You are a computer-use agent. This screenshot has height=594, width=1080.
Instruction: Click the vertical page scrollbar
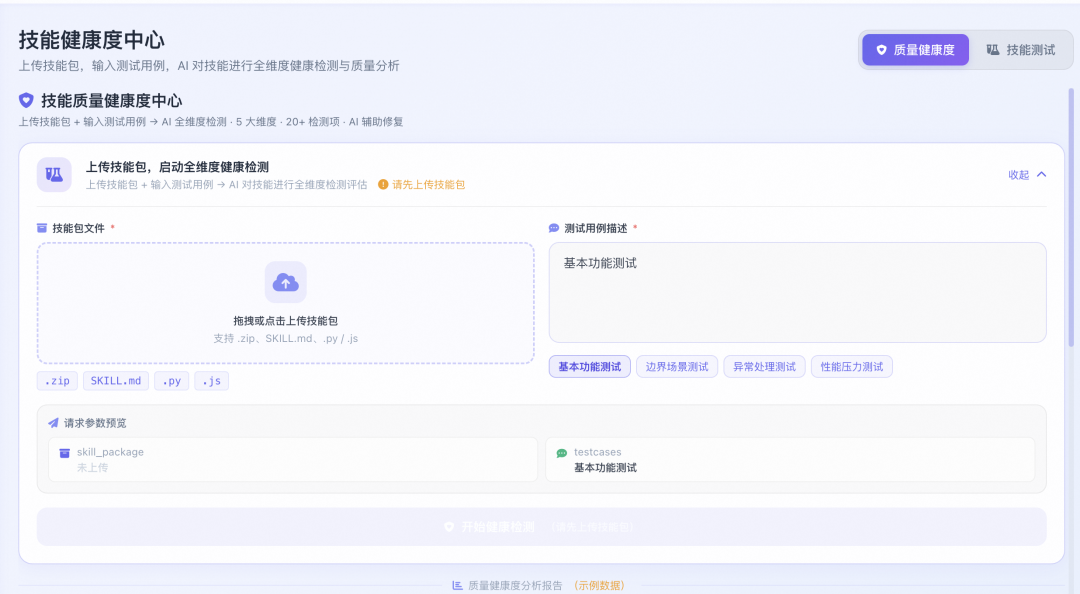(x=1071, y=217)
